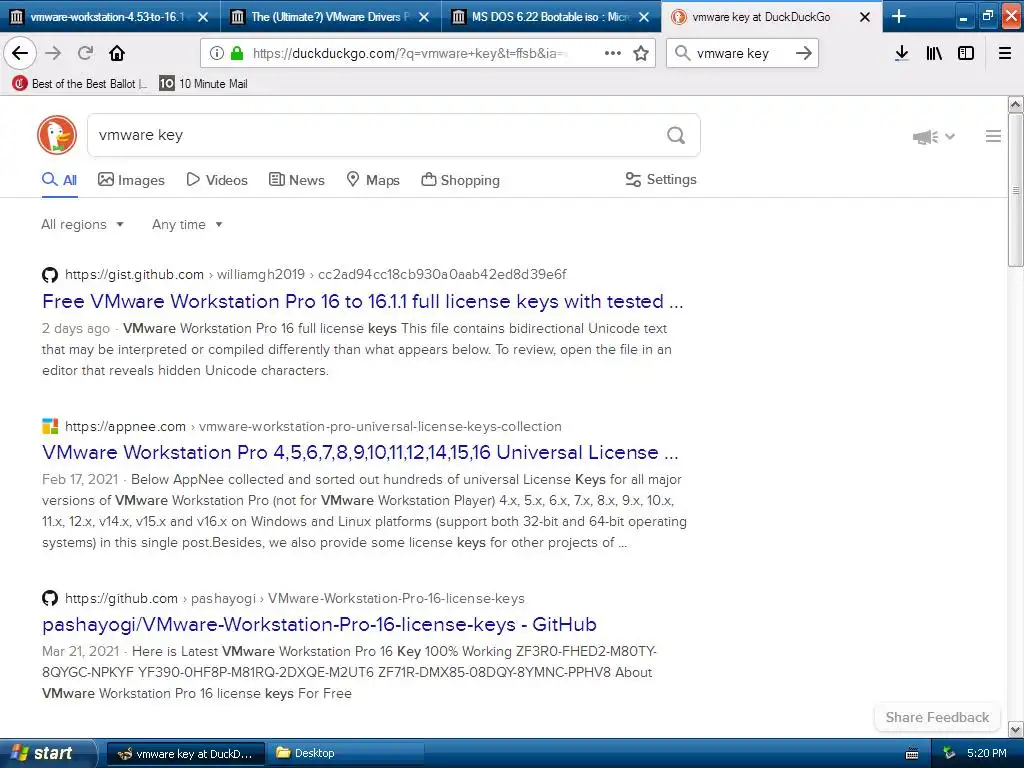Click the magnifier in the browser search box
The height and width of the screenshot is (768, 1024).
point(682,53)
